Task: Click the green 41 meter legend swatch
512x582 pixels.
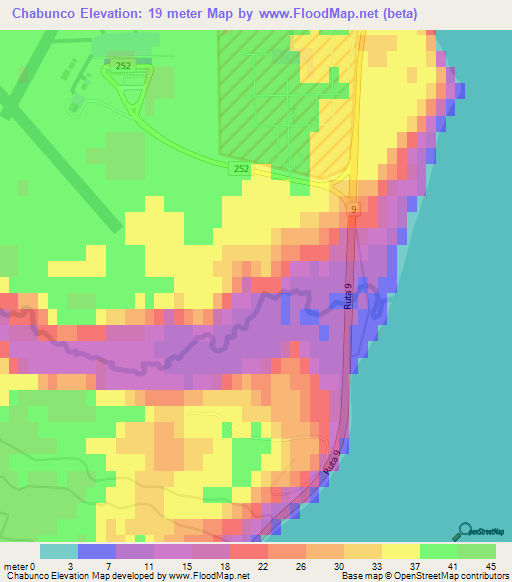Action: [x=439, y=552]
